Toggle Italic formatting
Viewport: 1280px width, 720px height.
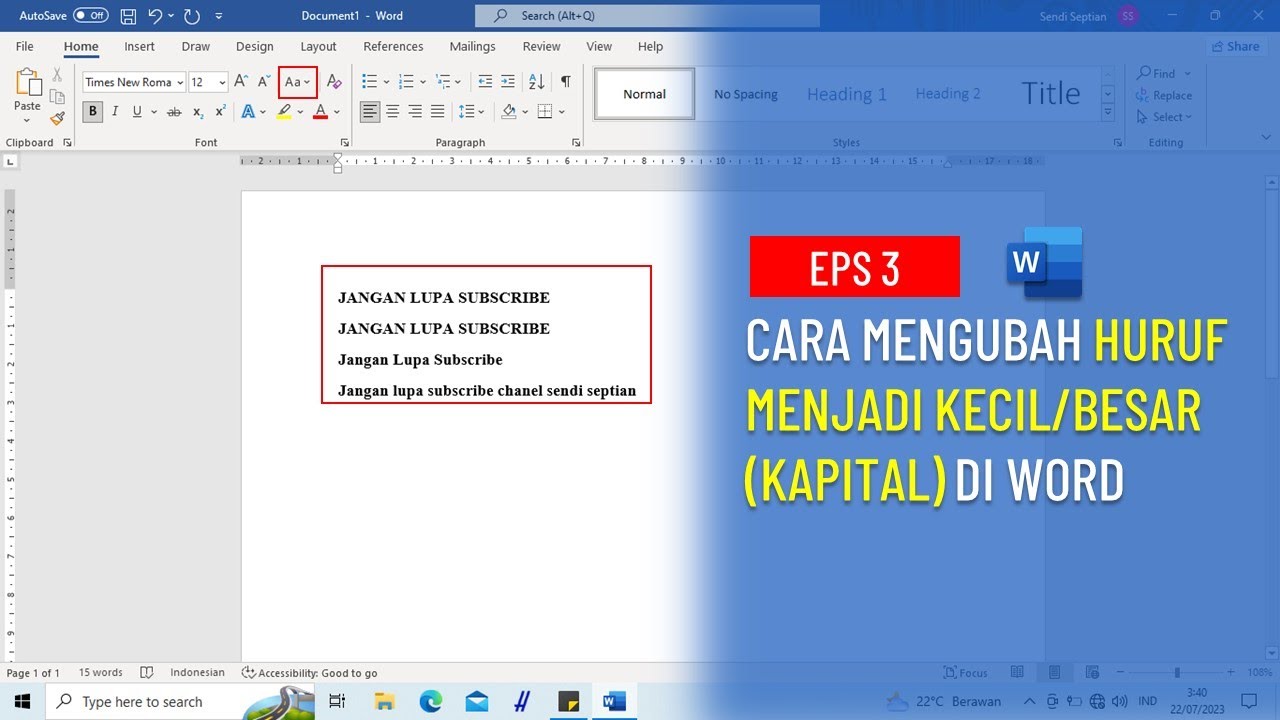[115, 112]
